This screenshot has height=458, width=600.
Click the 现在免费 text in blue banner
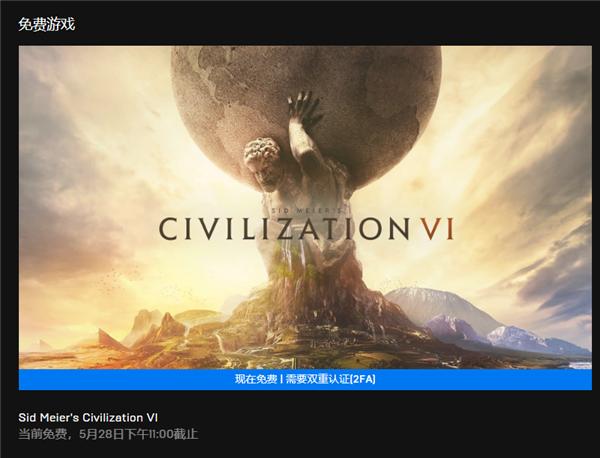[256, 380]
